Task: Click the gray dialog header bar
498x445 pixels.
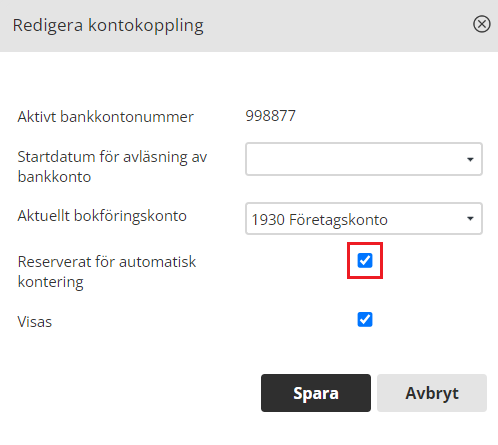Action: tap(249, 26)
